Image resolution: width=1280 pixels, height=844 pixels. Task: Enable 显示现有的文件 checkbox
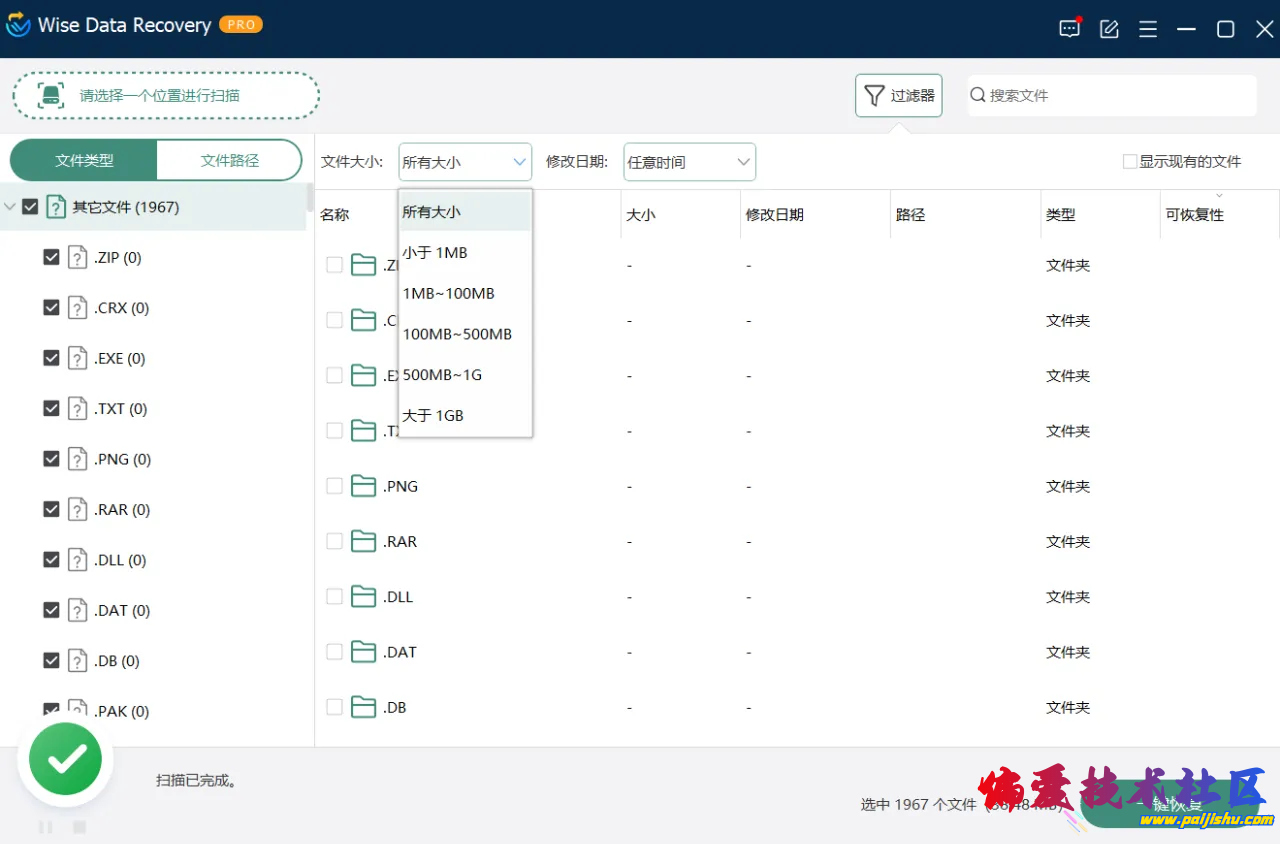click(1130, 161)
